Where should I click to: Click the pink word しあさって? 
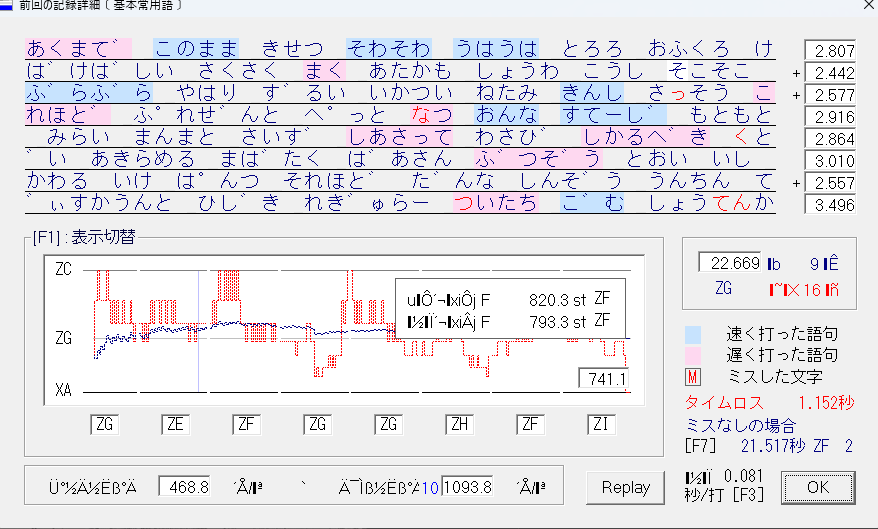tap(400, 137)
